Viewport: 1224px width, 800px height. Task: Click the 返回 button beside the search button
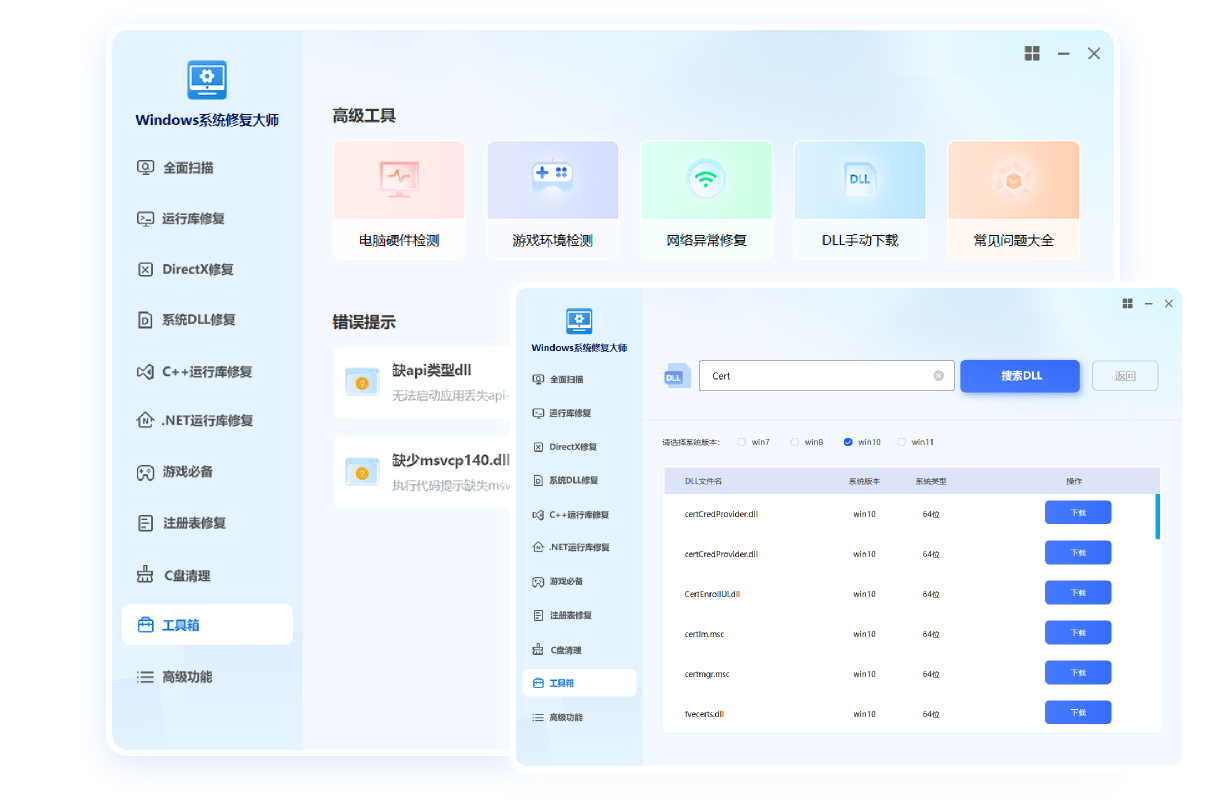[x=1125, y=376]
